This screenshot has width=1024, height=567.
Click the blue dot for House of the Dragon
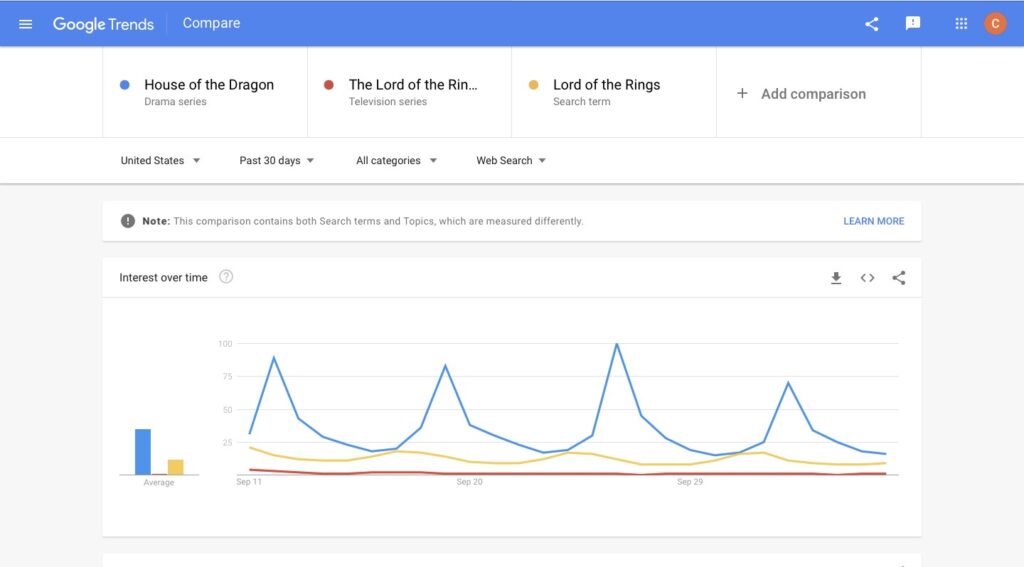125,85
